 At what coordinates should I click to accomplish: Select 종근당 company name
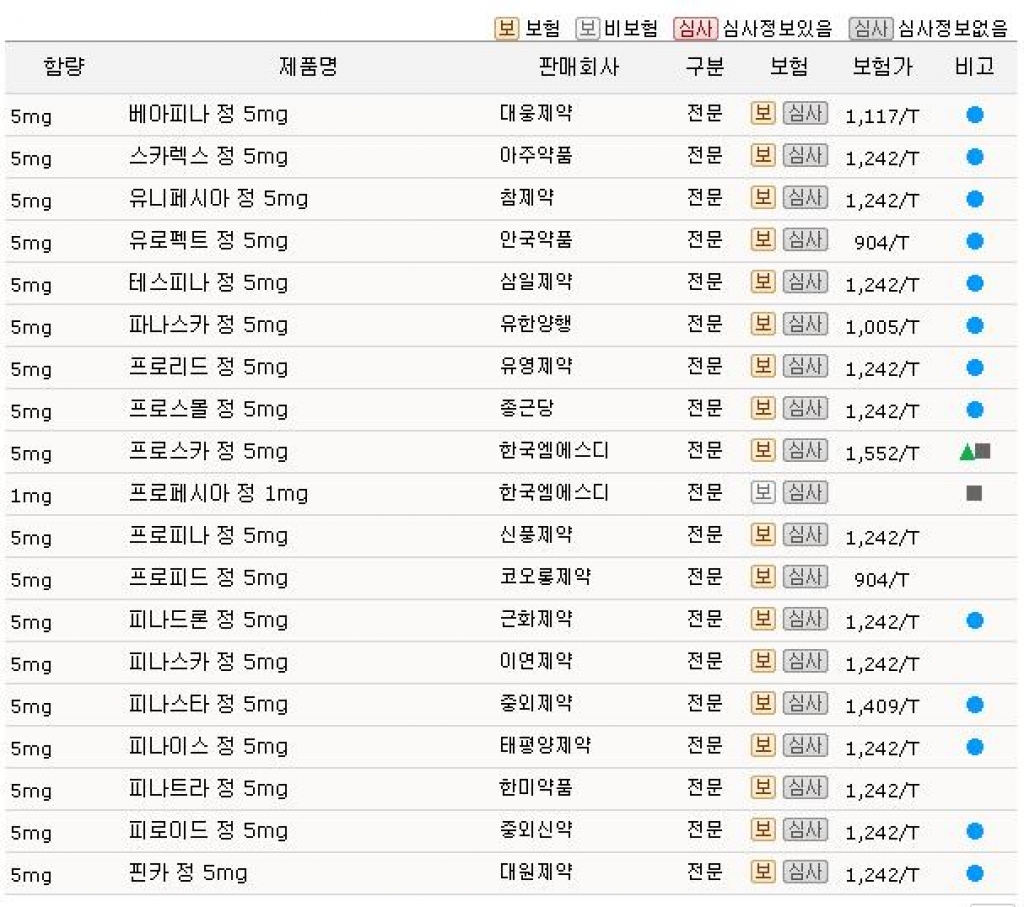526,409
